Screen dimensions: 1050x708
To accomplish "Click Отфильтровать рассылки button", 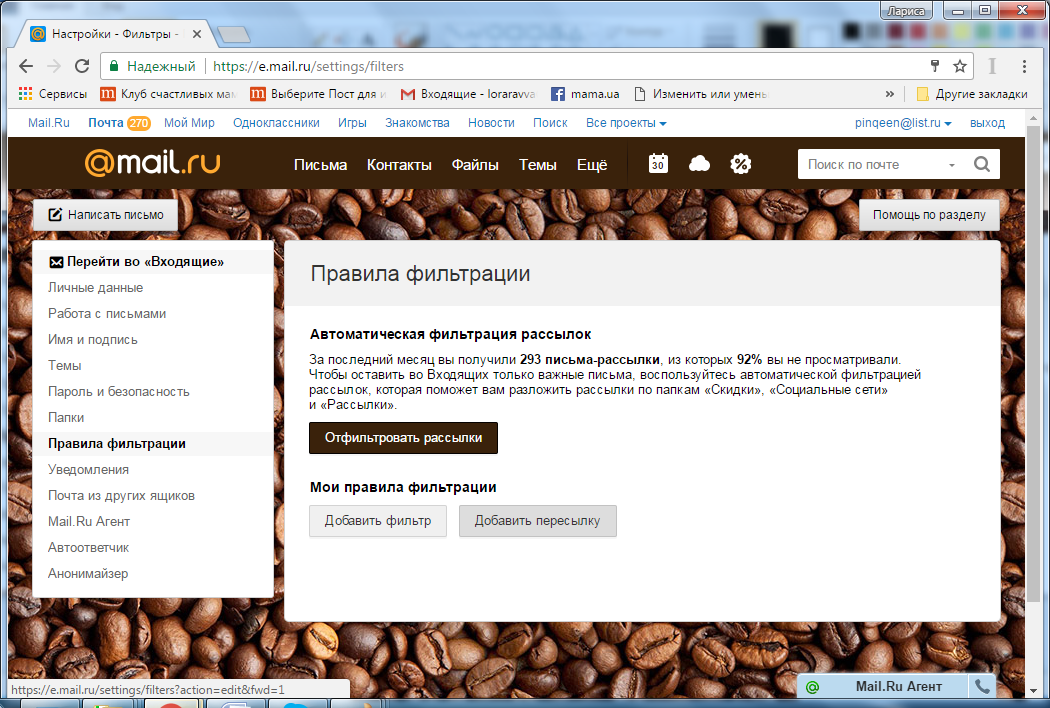I will point(403,438).
